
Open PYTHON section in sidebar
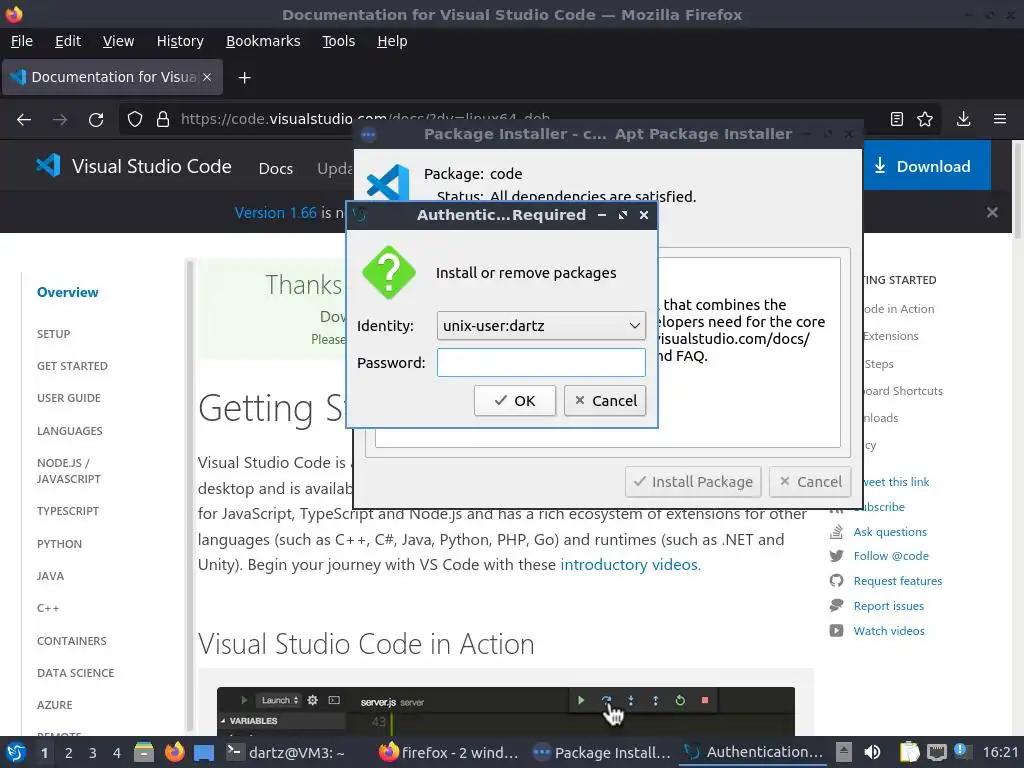coord(59,544)
